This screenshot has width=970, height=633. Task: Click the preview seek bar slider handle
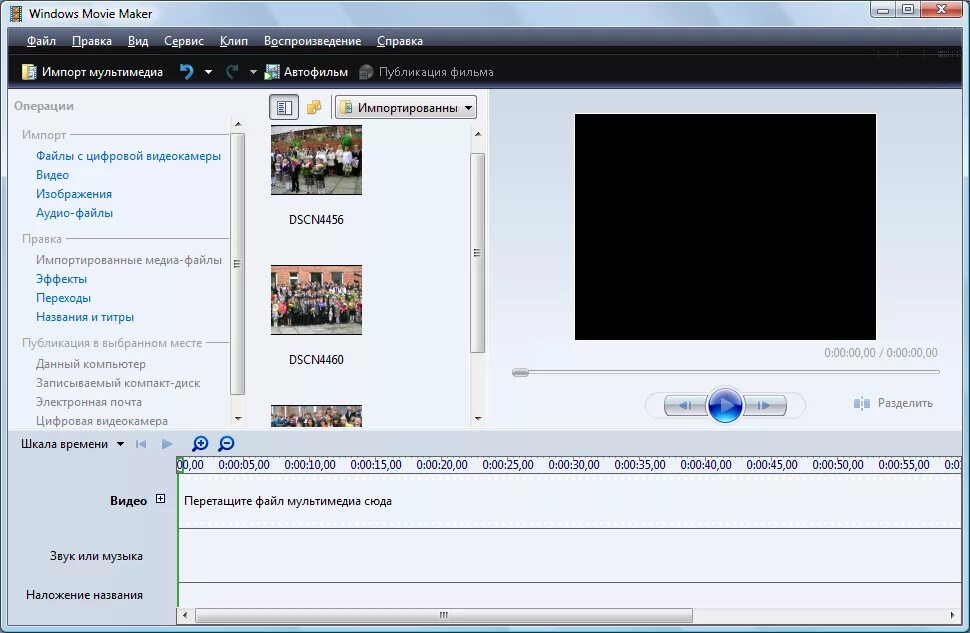pyautogui.click(x=520, y=372)
